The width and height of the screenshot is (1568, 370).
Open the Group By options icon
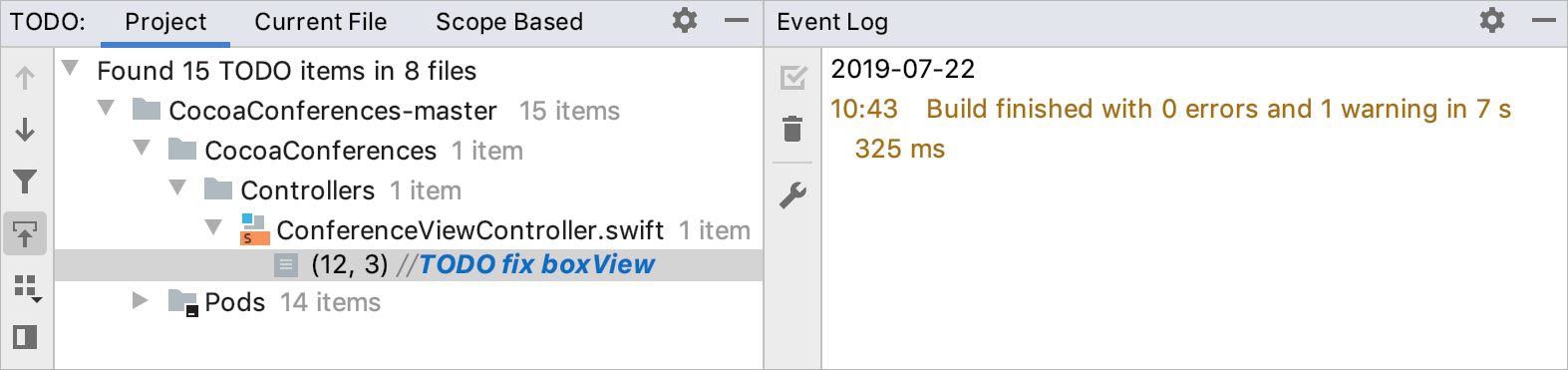click(x=27, y=287)
